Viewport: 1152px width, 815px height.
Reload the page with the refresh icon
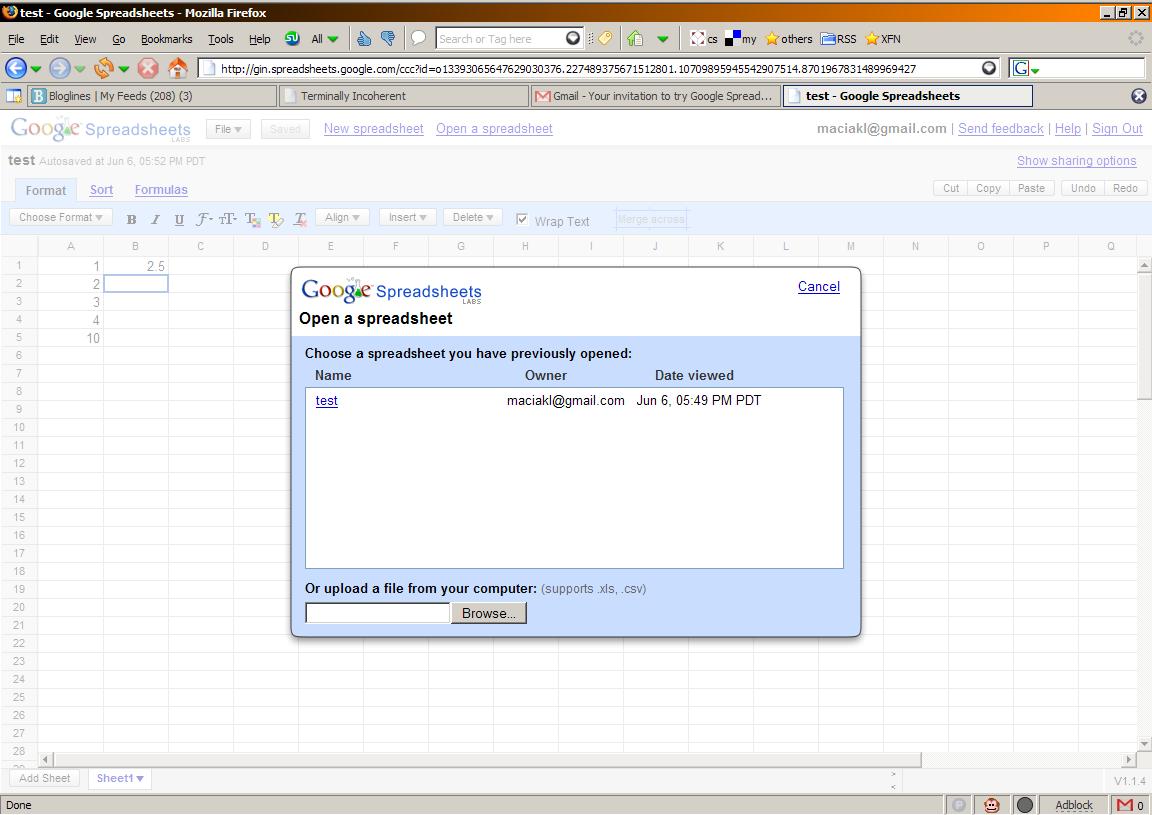(104, 68)
